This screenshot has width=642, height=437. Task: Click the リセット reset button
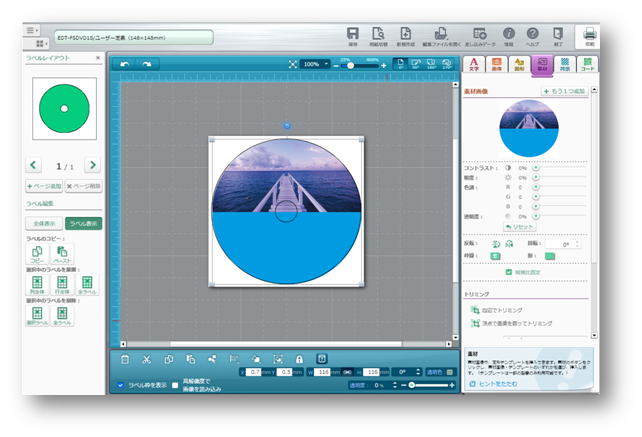[x=520, y=227]
